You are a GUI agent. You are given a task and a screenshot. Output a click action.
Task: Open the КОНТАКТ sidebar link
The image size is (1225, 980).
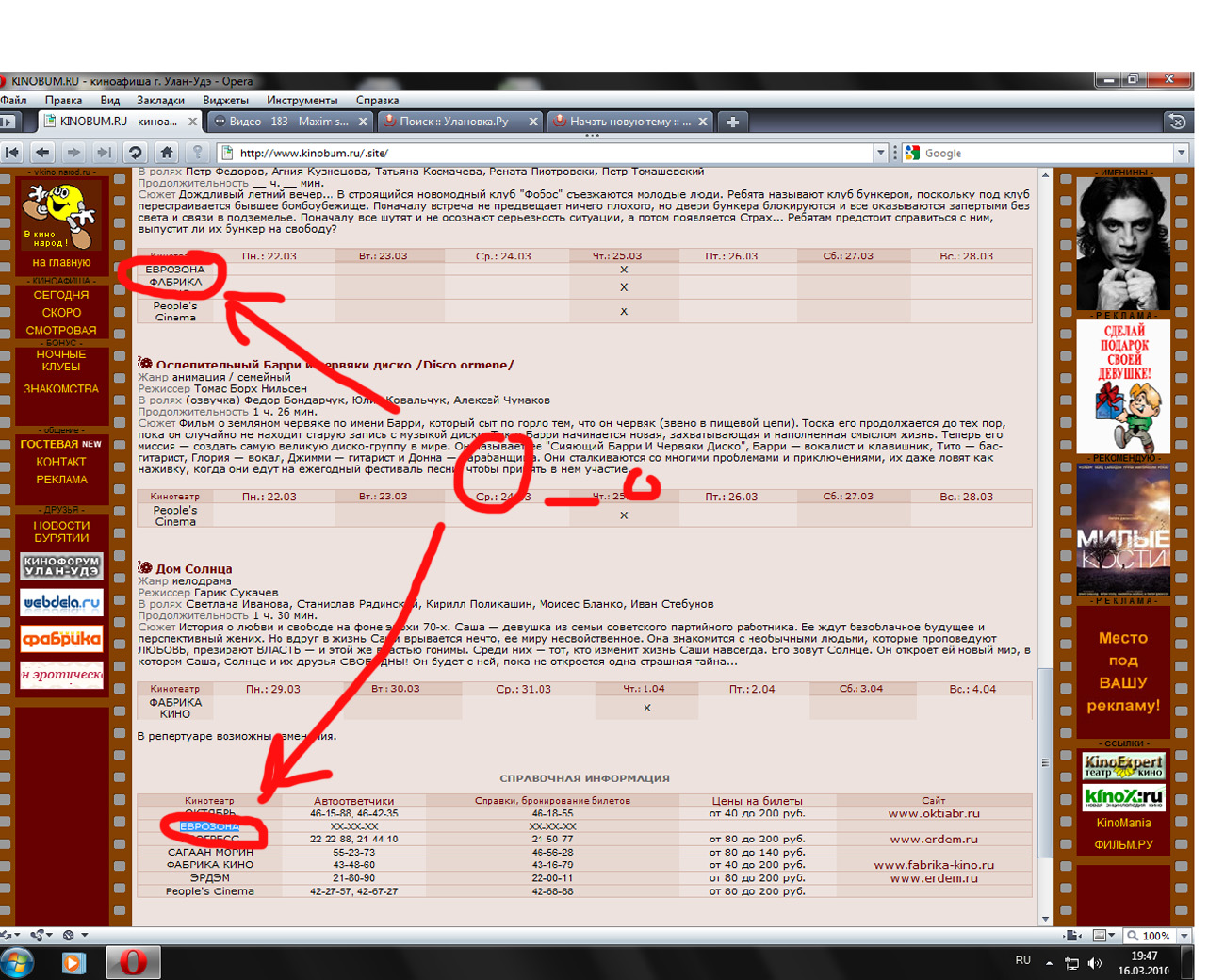pyautogui.click(x=61, y=462)
